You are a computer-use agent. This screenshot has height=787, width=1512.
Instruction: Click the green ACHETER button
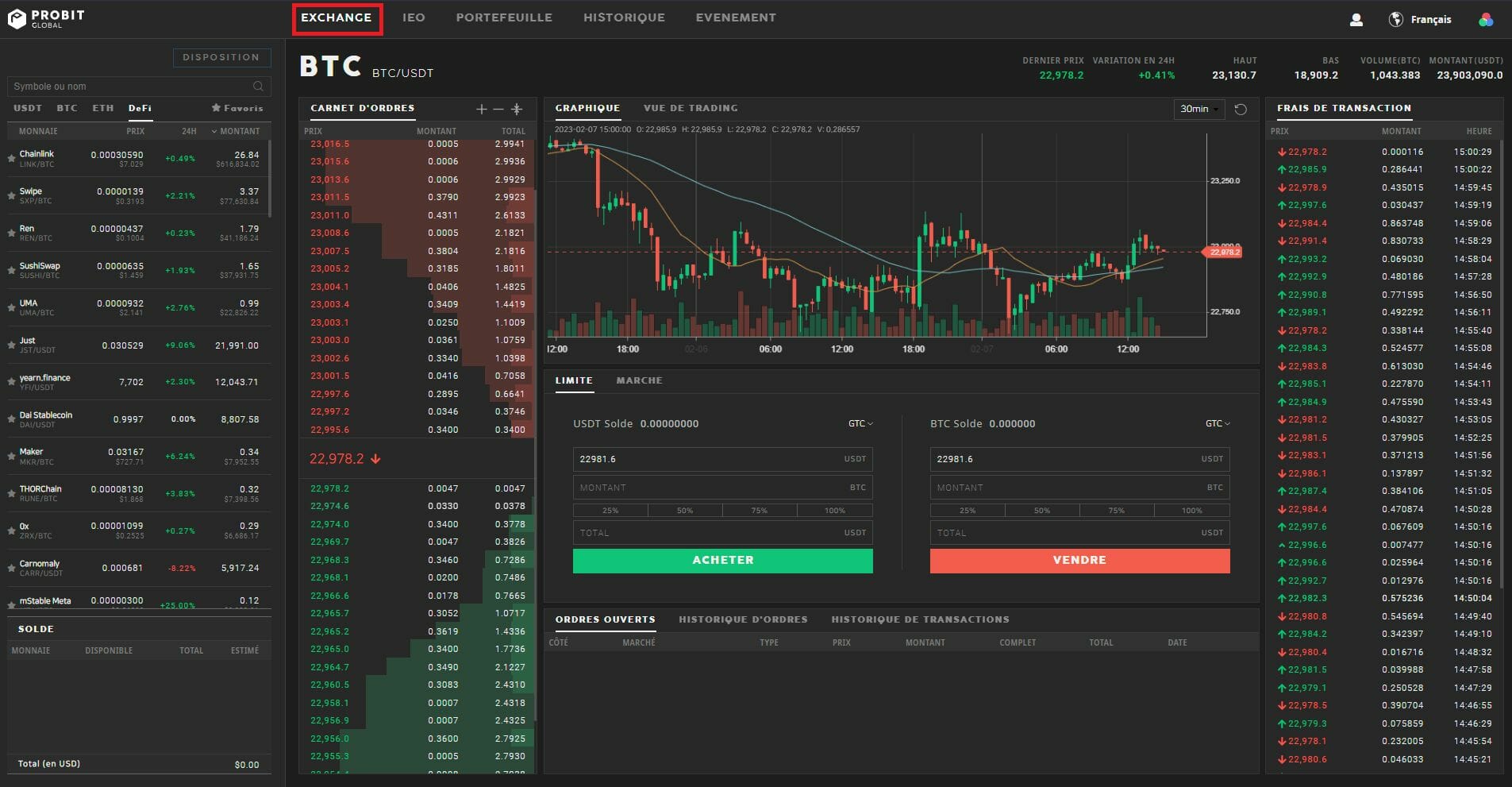click(x=722, y=561)
